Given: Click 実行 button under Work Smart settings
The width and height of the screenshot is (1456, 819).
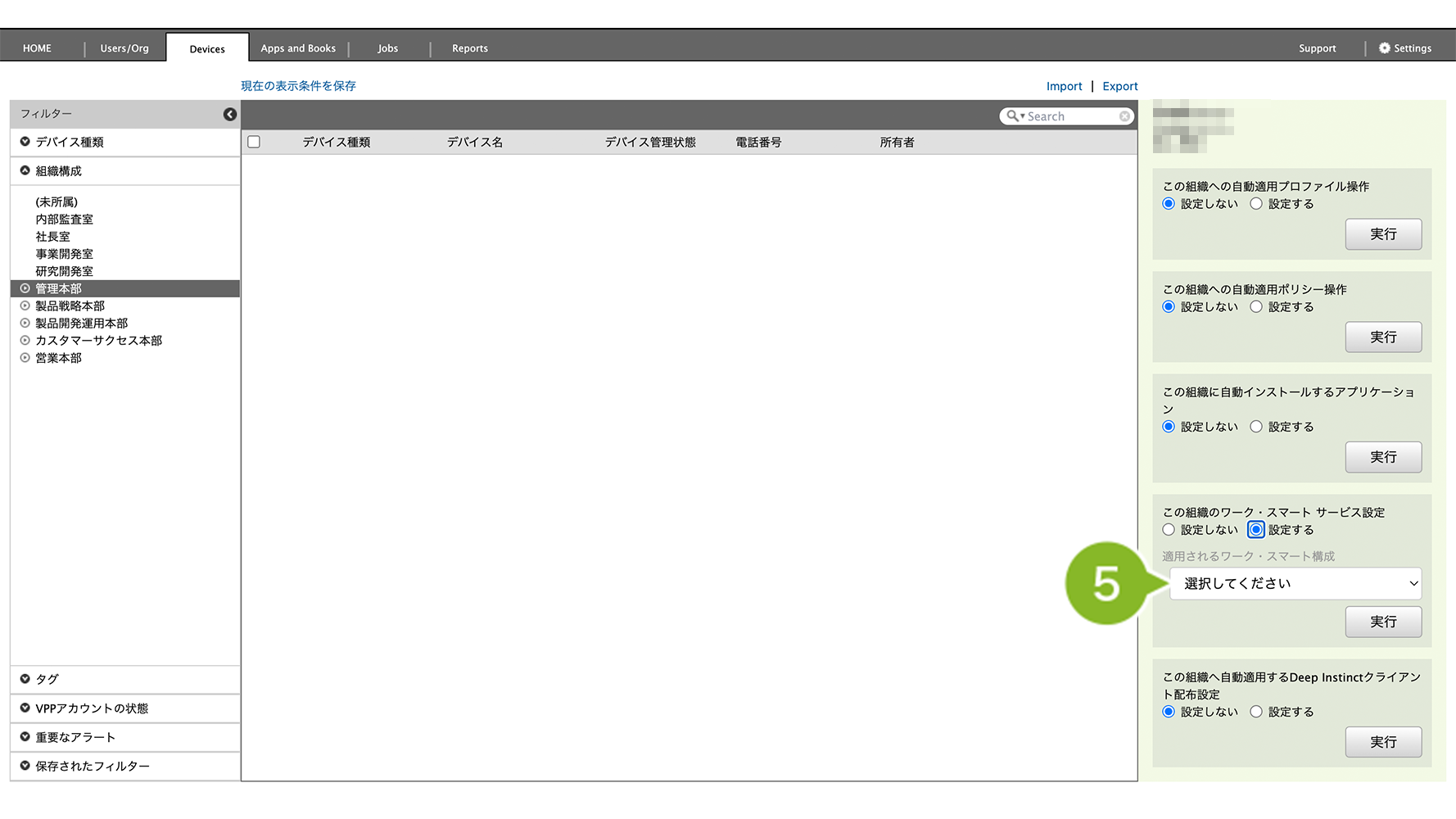Looking at the screenshot, I should click(x=1382, y=622).
